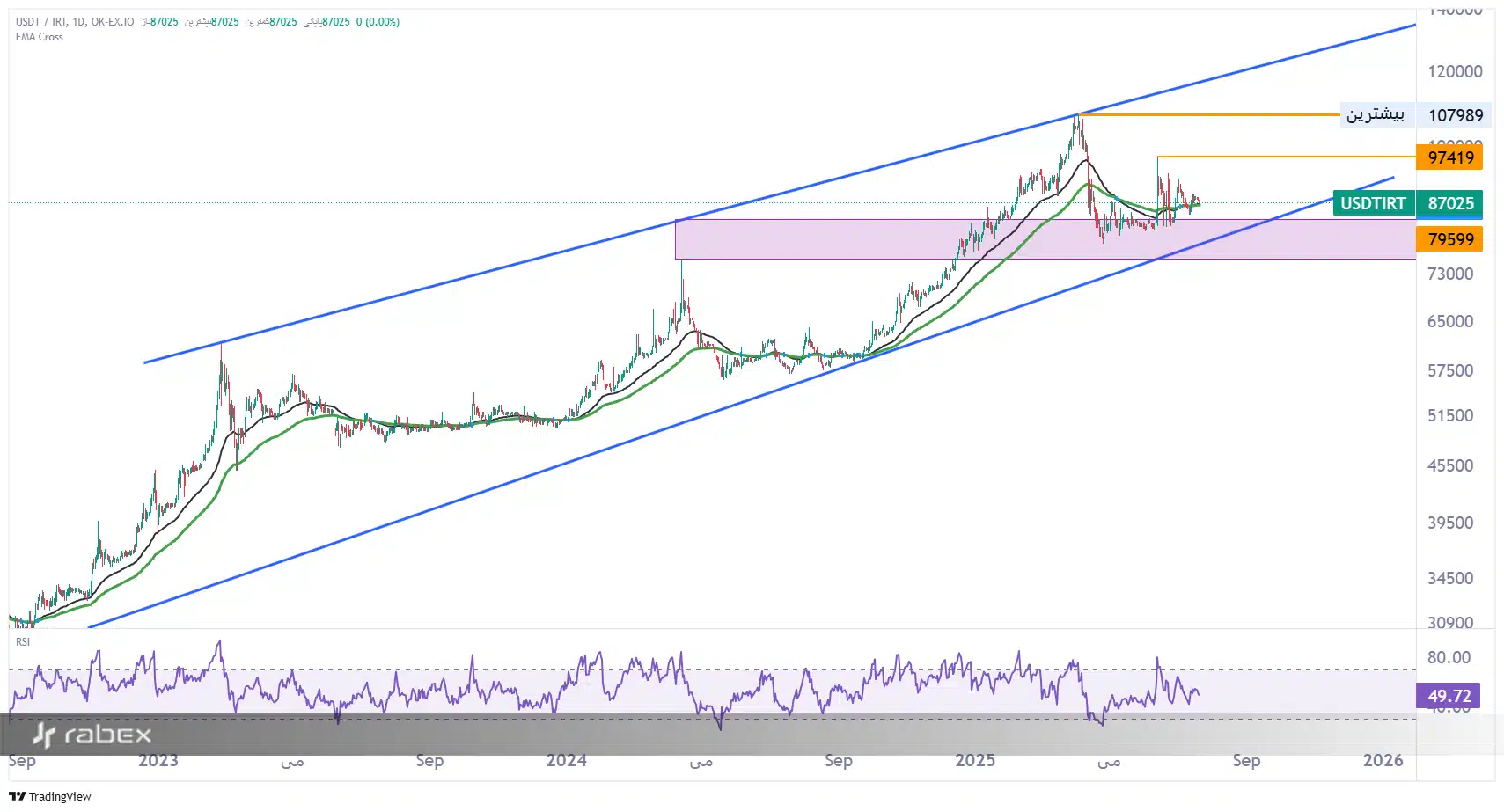
Task: Click the 2024 time axis label
Action: [x=566, y=761]
